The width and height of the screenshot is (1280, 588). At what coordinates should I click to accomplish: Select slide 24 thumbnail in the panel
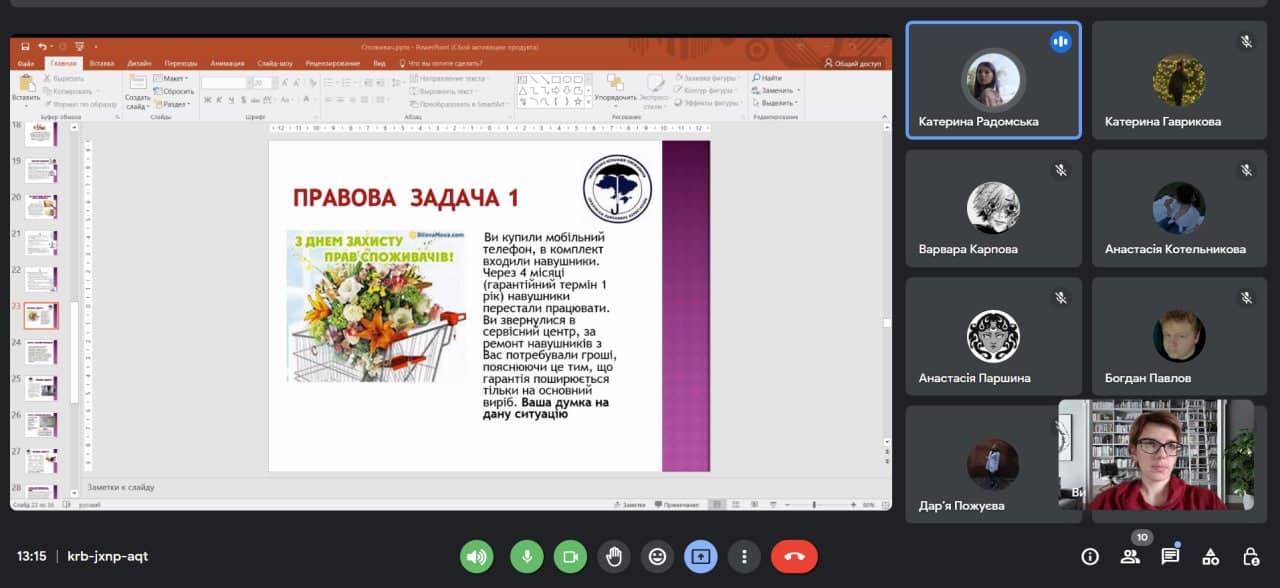tap(41, 352)
